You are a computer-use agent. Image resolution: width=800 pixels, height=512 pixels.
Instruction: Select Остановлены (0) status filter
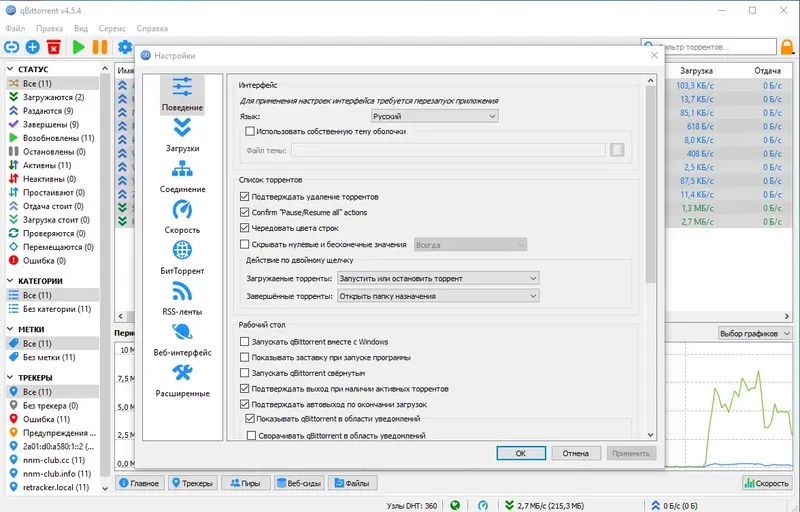(53, 151)
